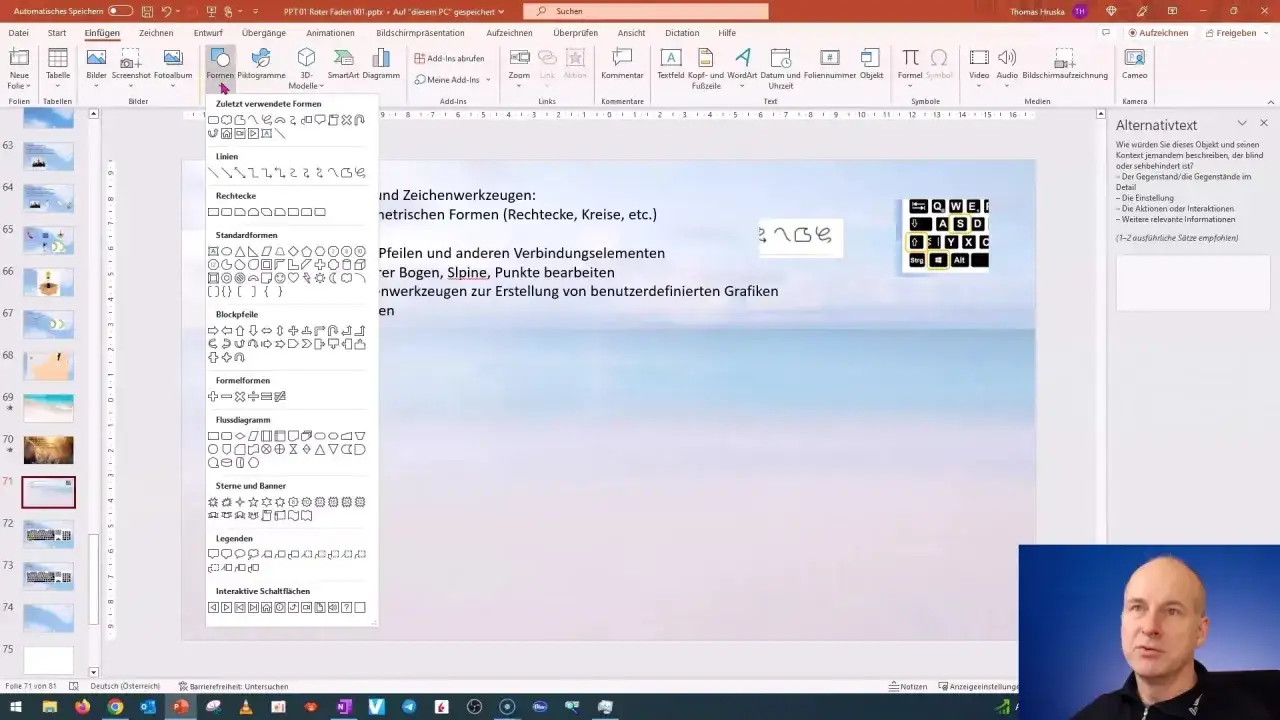Click the Diagramm chart button
Viewport: 1280px width, 720px height.
click(381, 64)
